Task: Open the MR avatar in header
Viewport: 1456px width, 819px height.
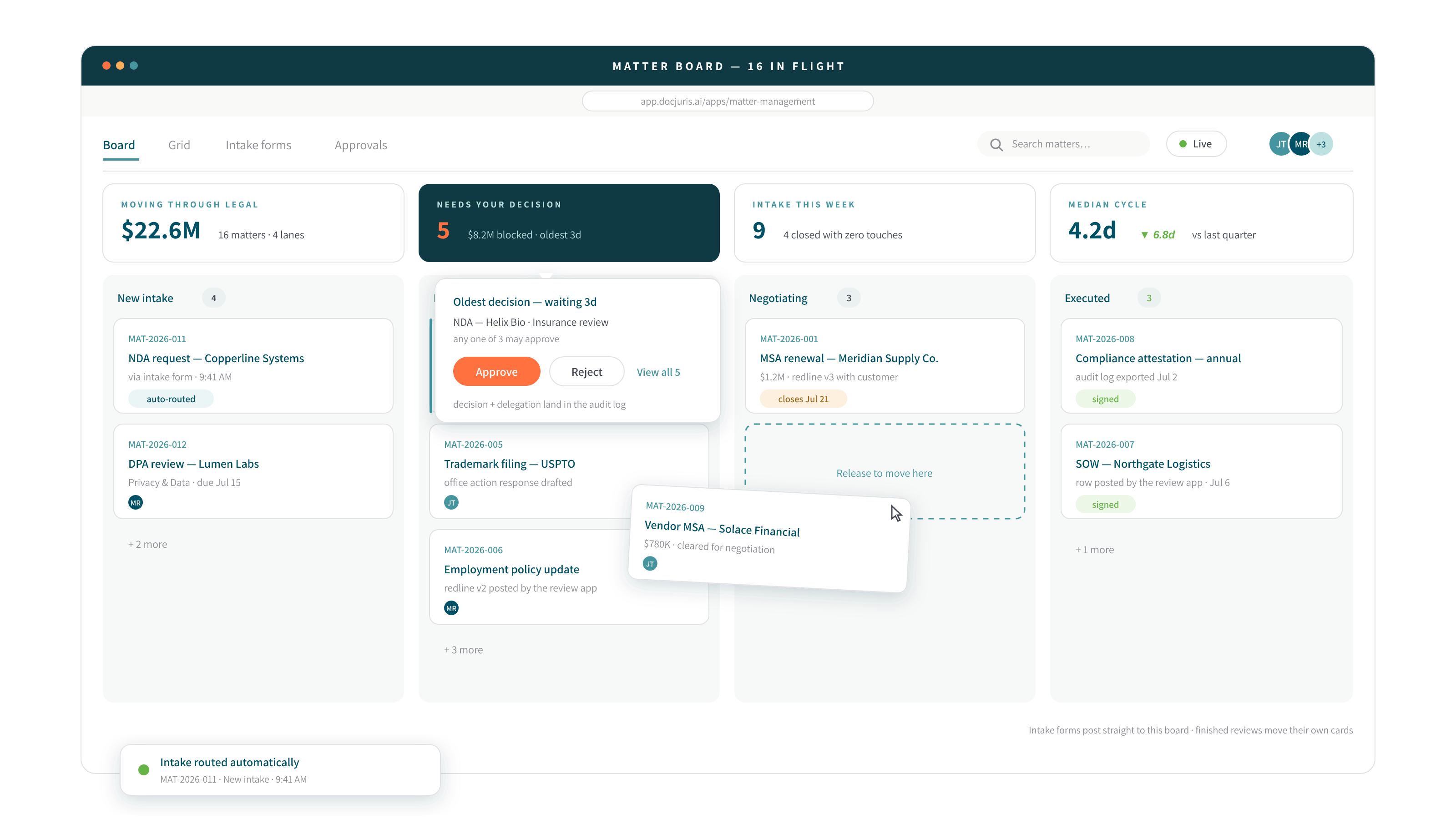Action: tap(1300, 144)
